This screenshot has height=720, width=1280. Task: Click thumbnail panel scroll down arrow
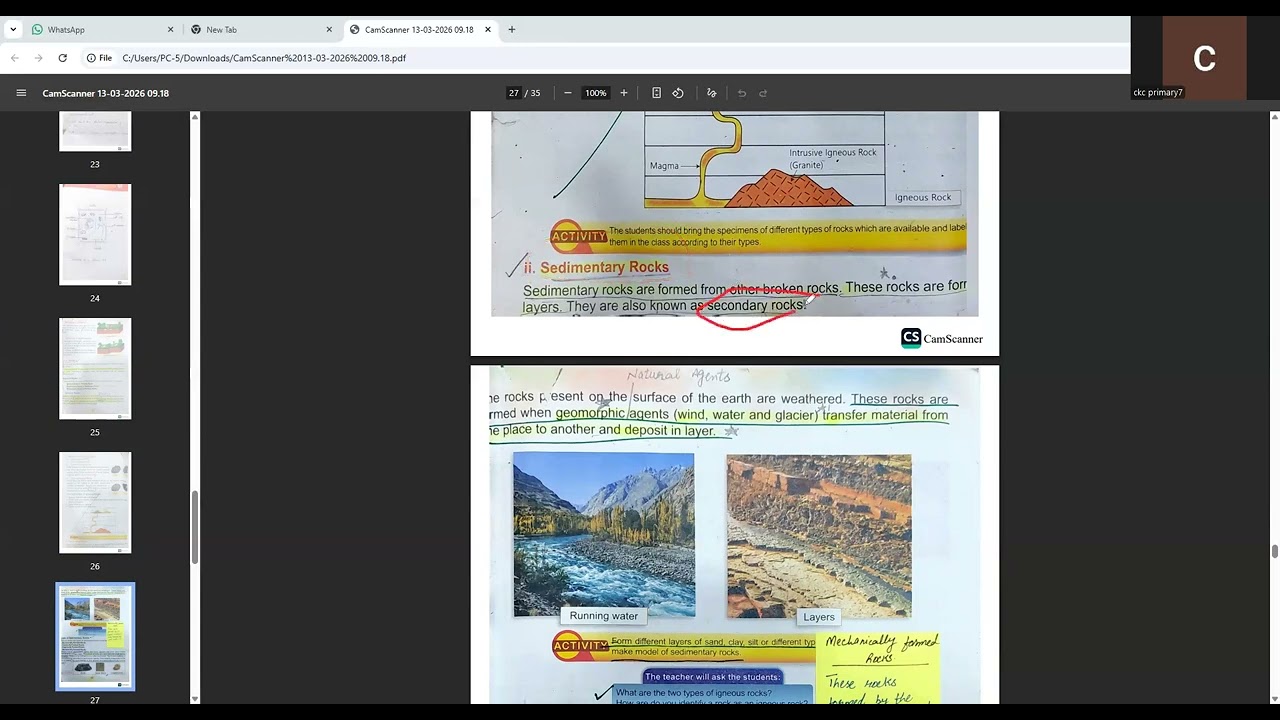tap(195, 698)
